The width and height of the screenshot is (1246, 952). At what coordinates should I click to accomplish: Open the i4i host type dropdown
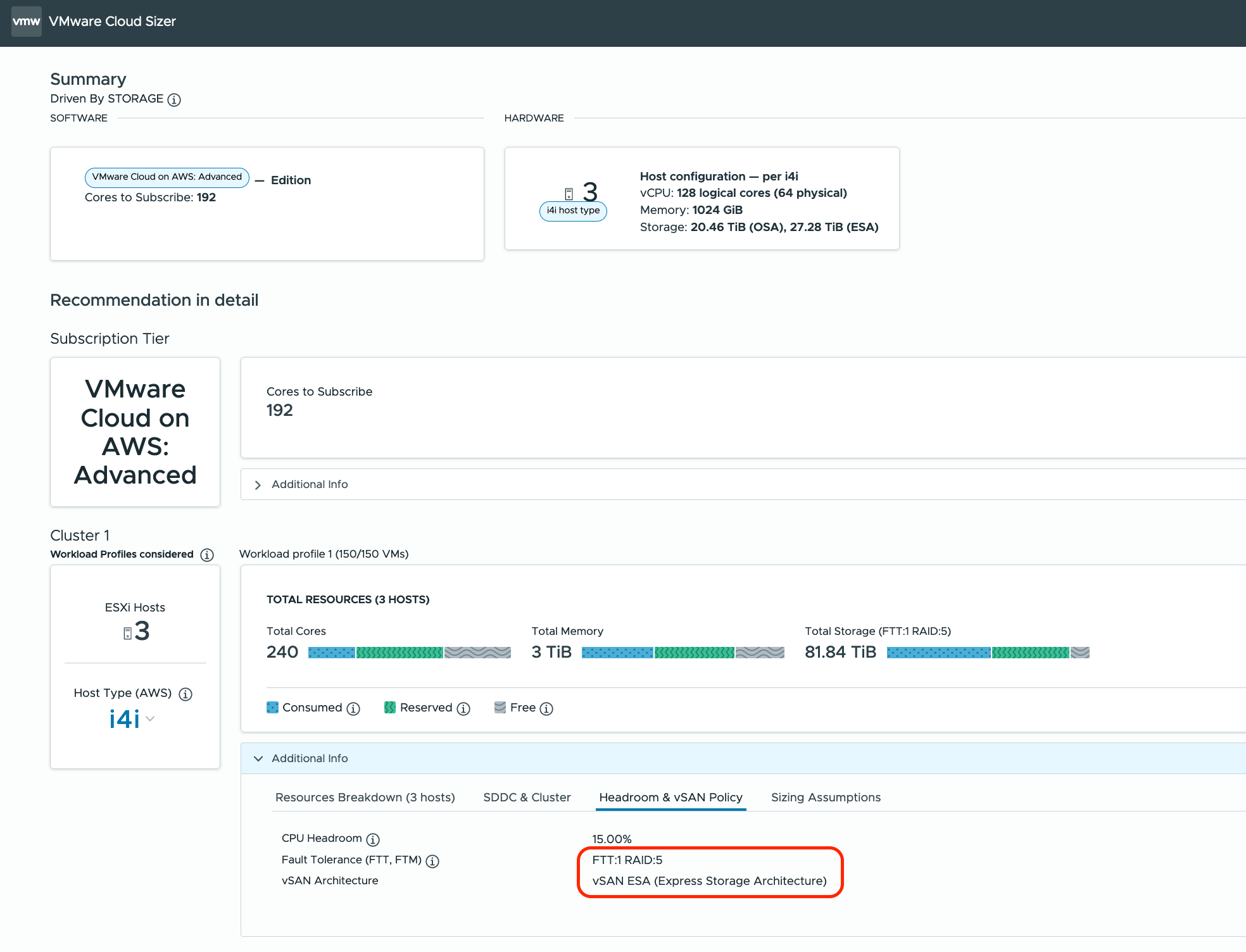point(150,719)
